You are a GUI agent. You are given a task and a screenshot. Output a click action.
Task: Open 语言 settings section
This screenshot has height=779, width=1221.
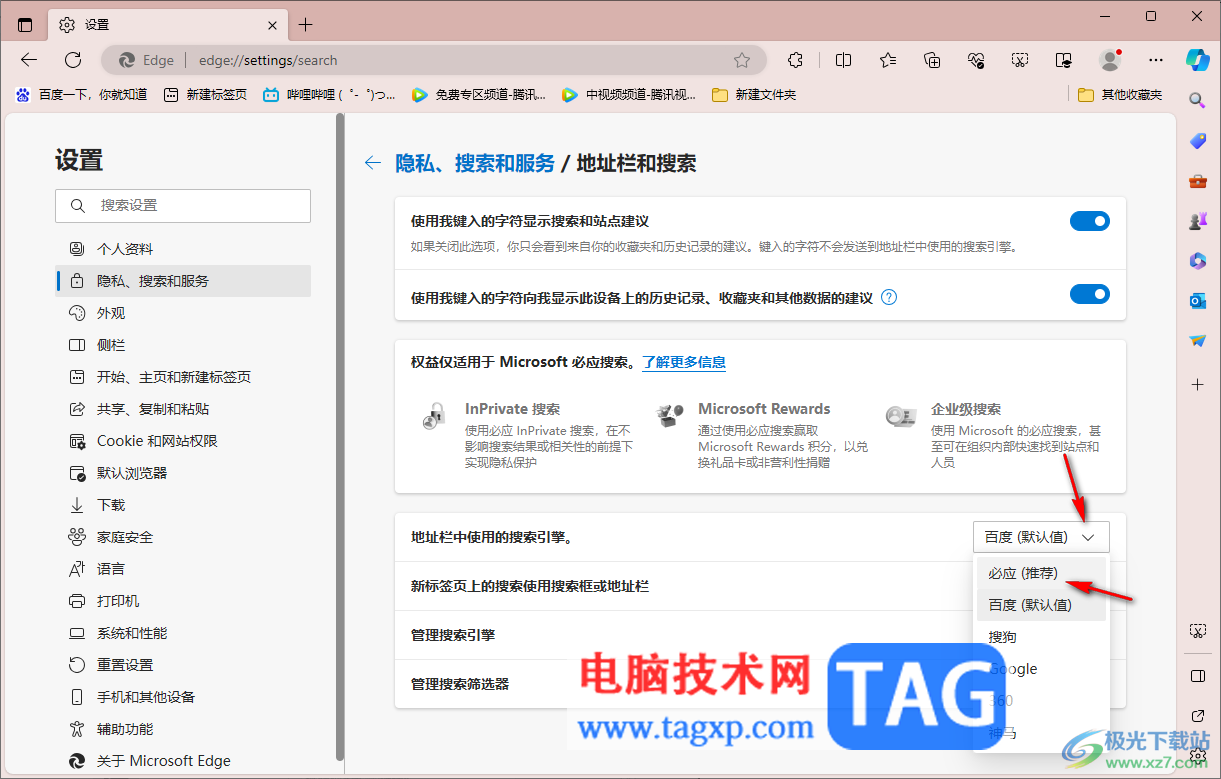click(183, 569)
